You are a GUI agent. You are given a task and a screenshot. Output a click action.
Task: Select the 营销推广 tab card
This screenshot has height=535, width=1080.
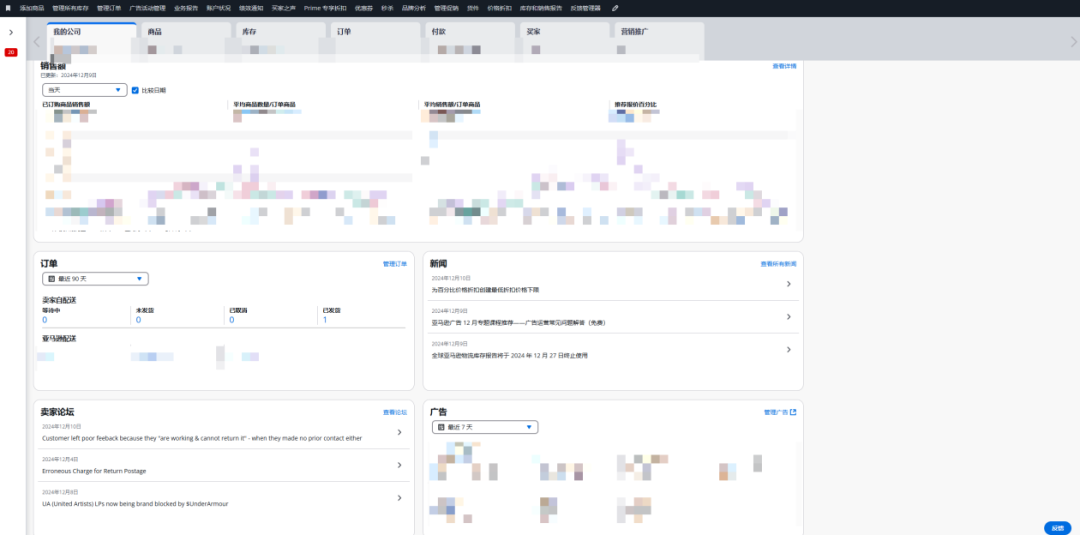point(659,41)
